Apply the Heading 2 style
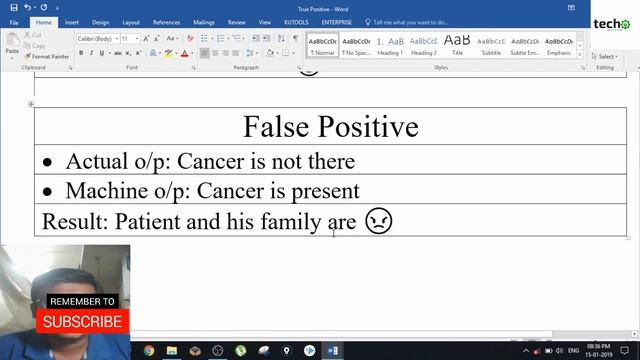Image resolution: width=640 pixels, height=360 pixels. pos(424,46)
